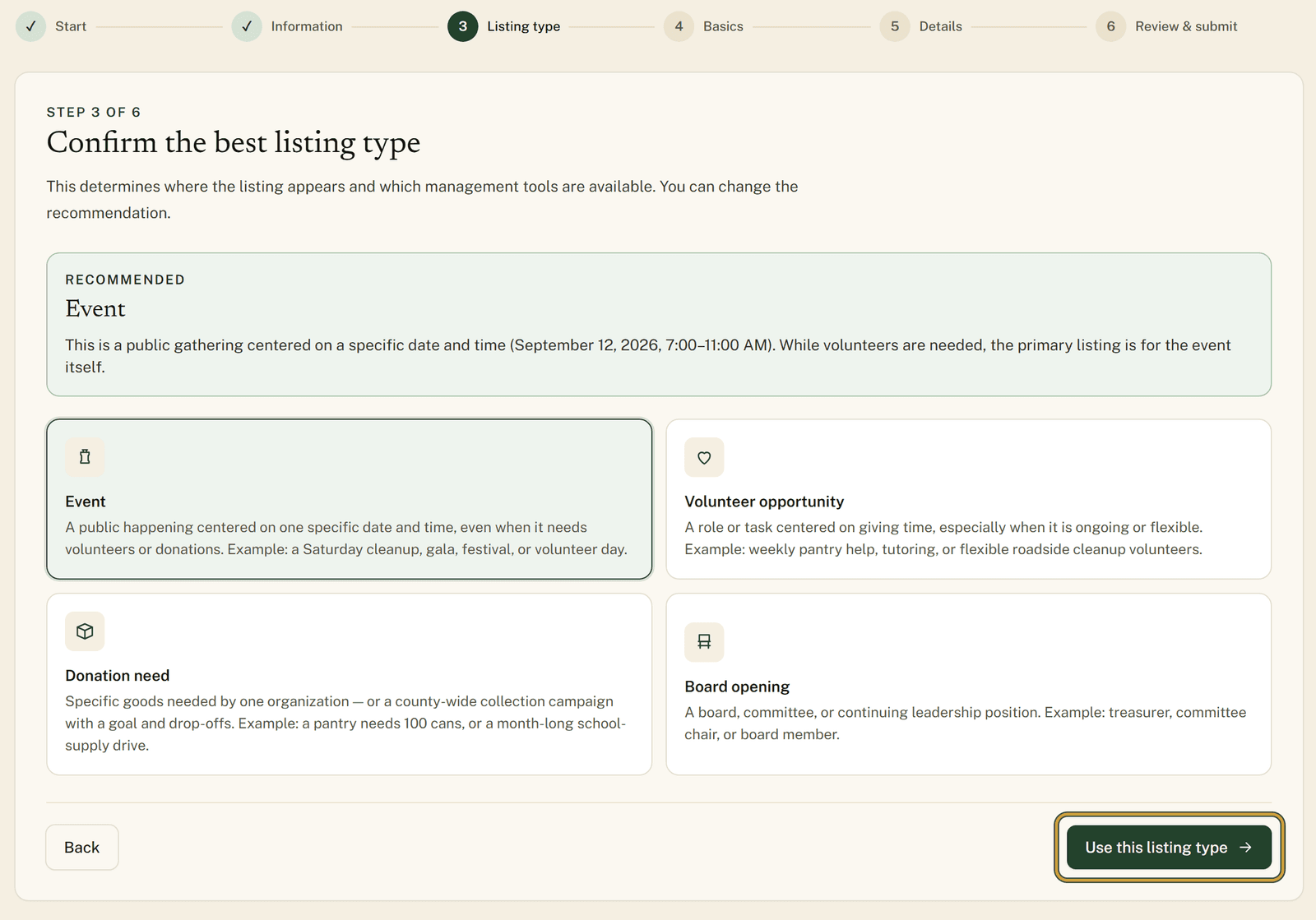Click the 'STEP 3 OF 6' label
The image size is (1316, 920).
(x=94, y=112)
